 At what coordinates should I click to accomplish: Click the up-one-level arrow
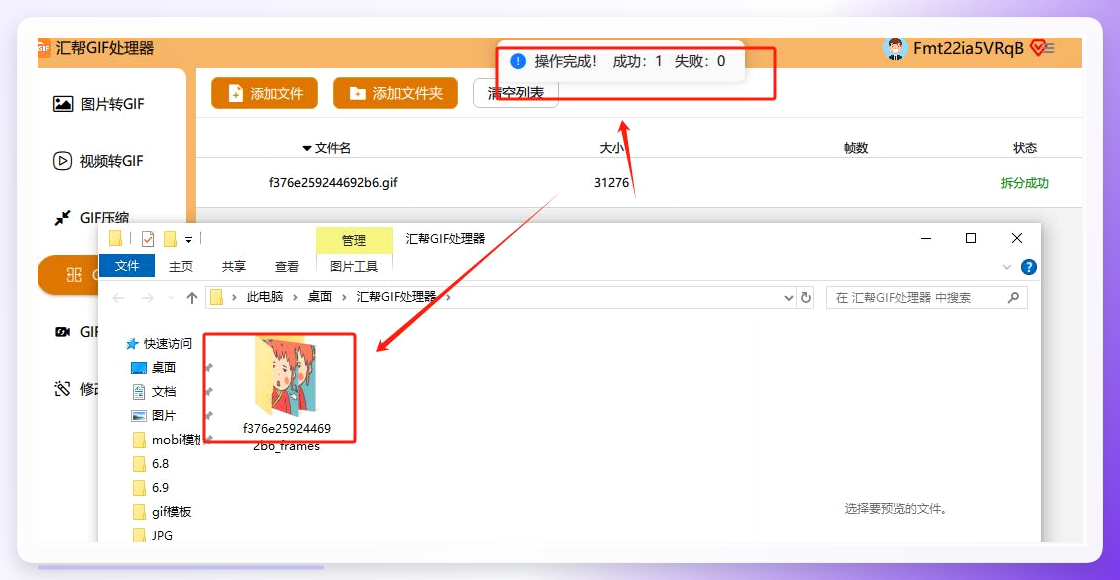[191, 298]
